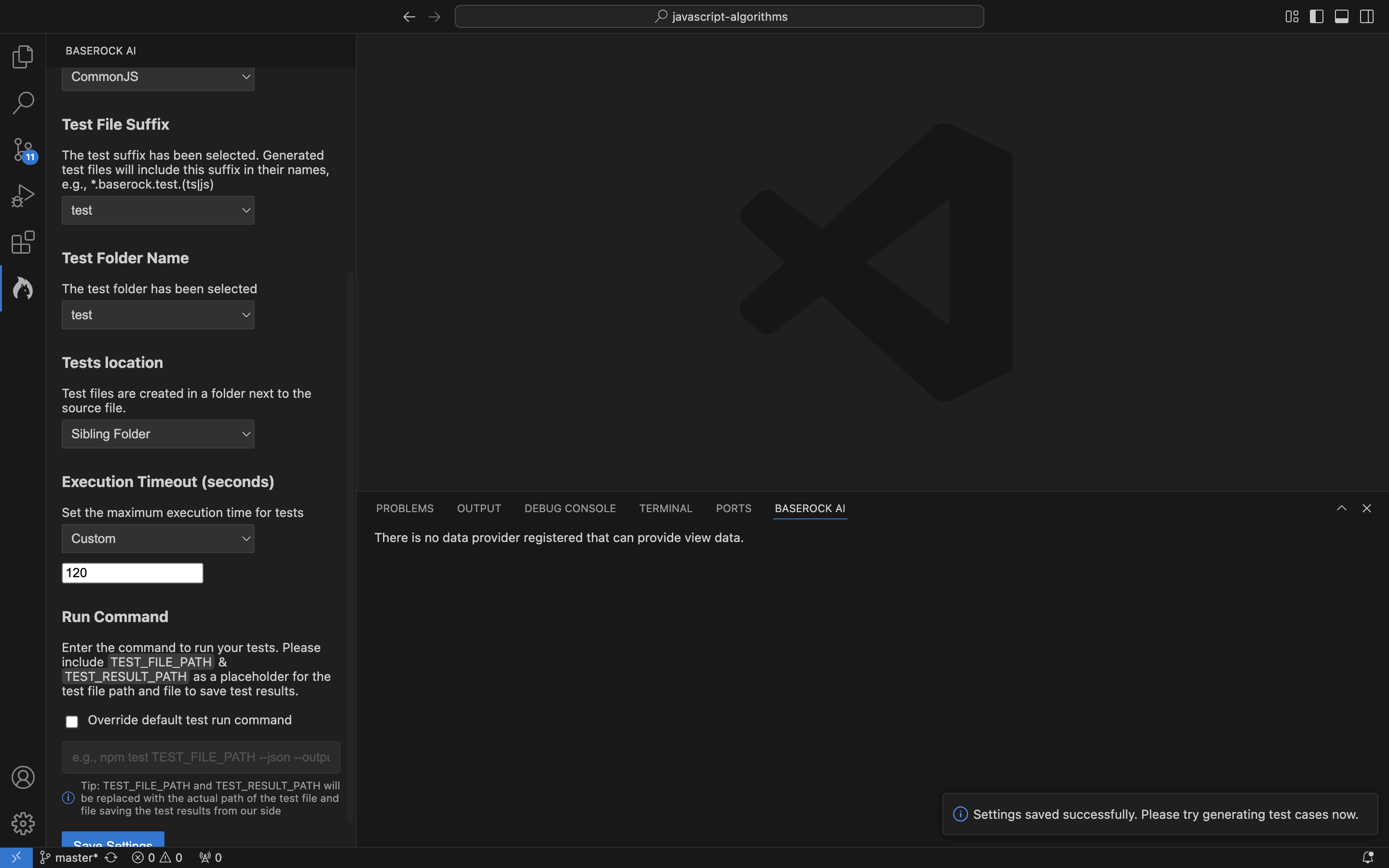Open the Explorer files icon
This screenshot has width=1389, height=868.
coord(23,56)
